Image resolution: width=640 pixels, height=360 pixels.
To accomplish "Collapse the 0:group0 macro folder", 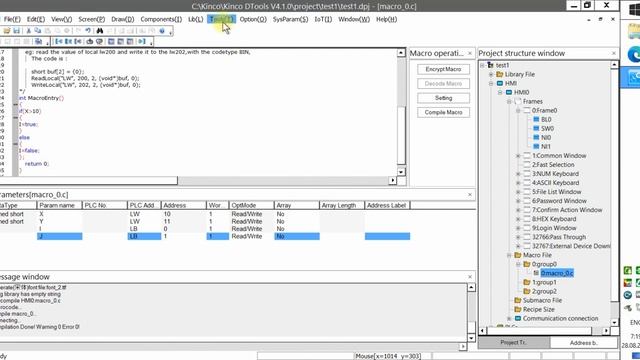I will point(518,264).
